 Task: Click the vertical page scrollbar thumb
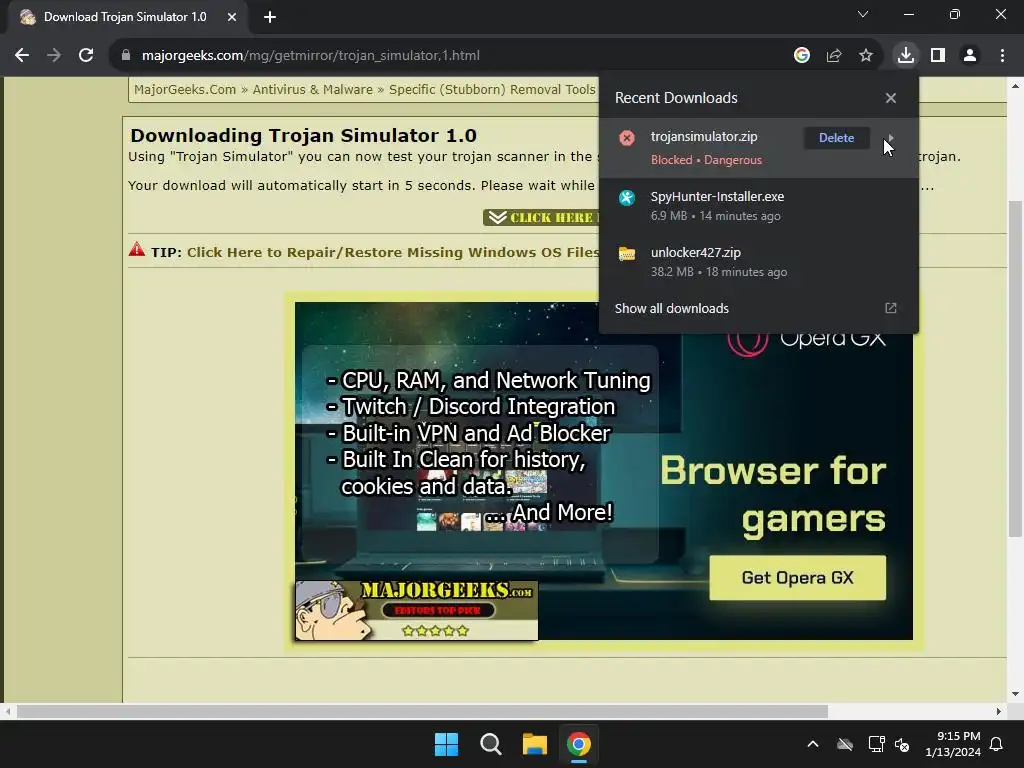tap(1015, 369)
